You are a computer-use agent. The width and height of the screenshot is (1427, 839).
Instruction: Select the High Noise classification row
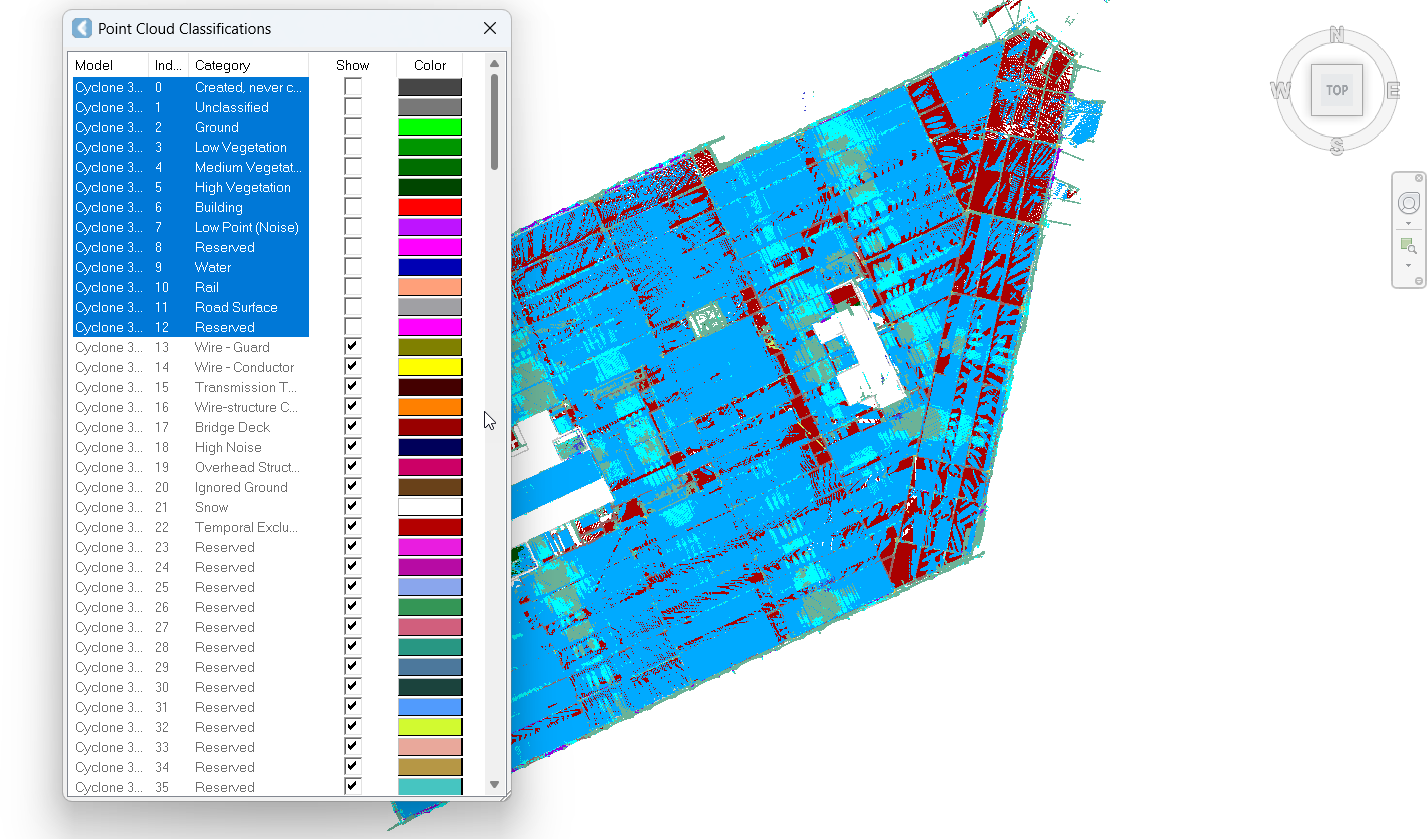click(x=228, y=447)
